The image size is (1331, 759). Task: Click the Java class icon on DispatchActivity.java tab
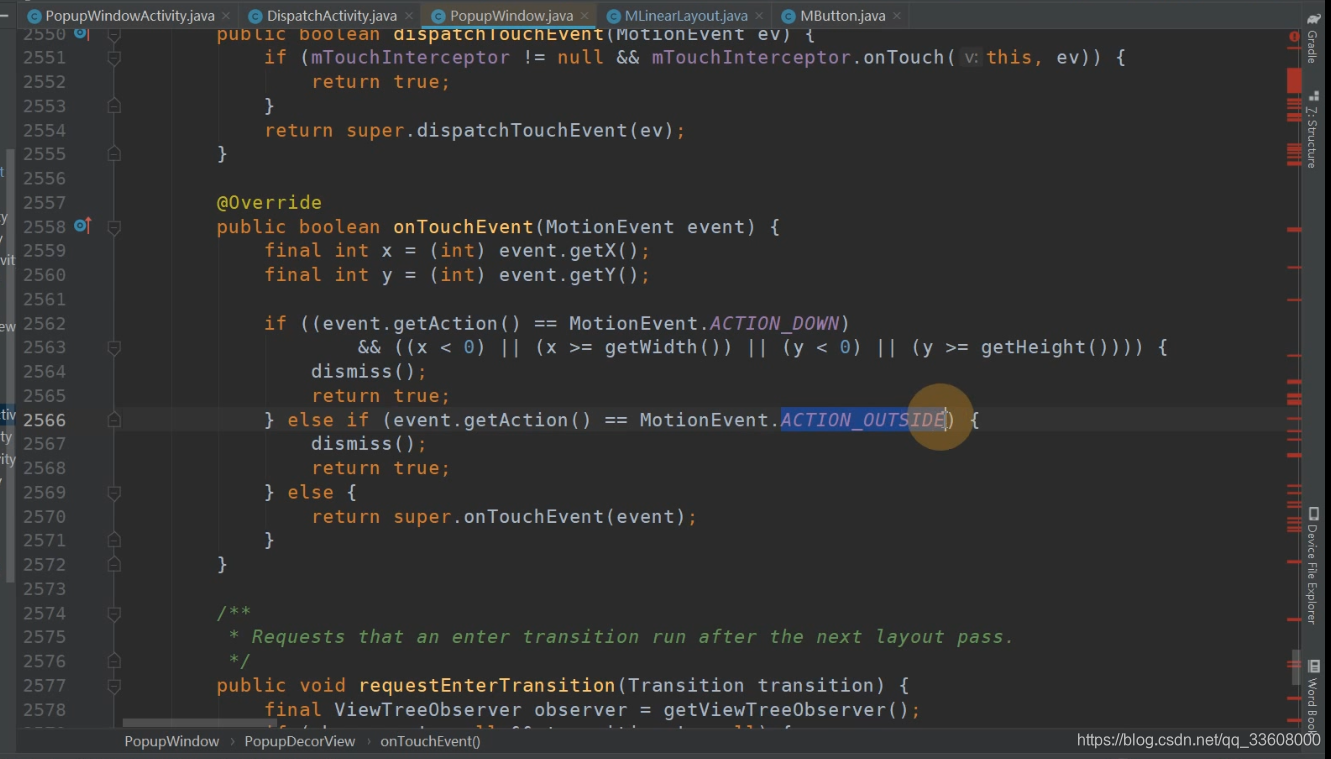pyautogui.click(x=256, y=16)
